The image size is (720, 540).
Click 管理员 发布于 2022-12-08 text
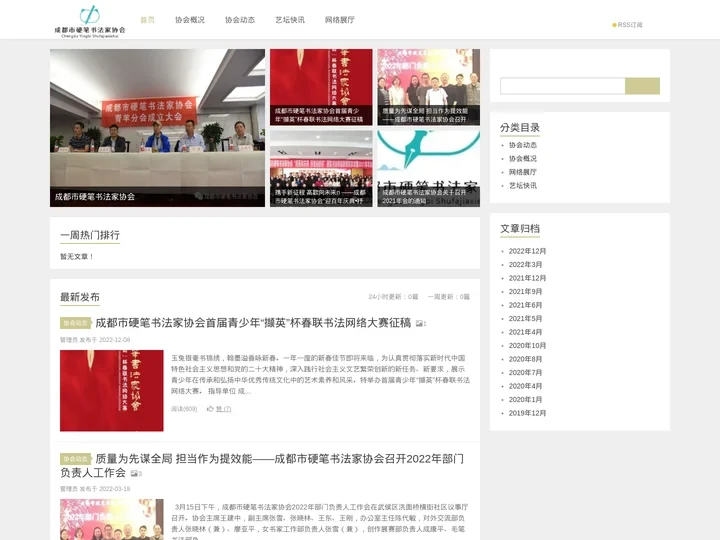pos(95,340)
